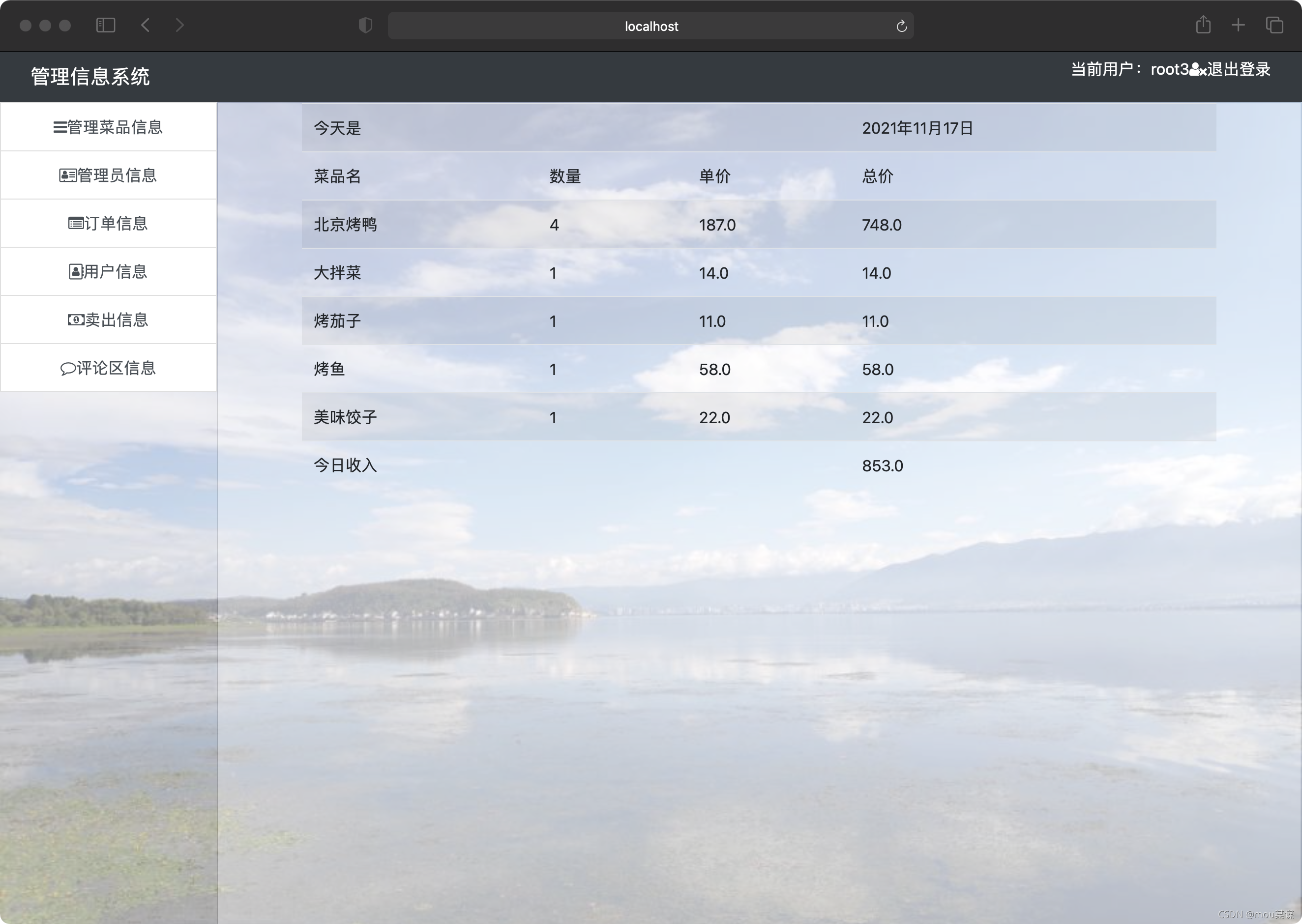Viewport: 1302px width, 924px height.
Task: Select 管理员信息 in the sidebar
Action: click(108, 175)
